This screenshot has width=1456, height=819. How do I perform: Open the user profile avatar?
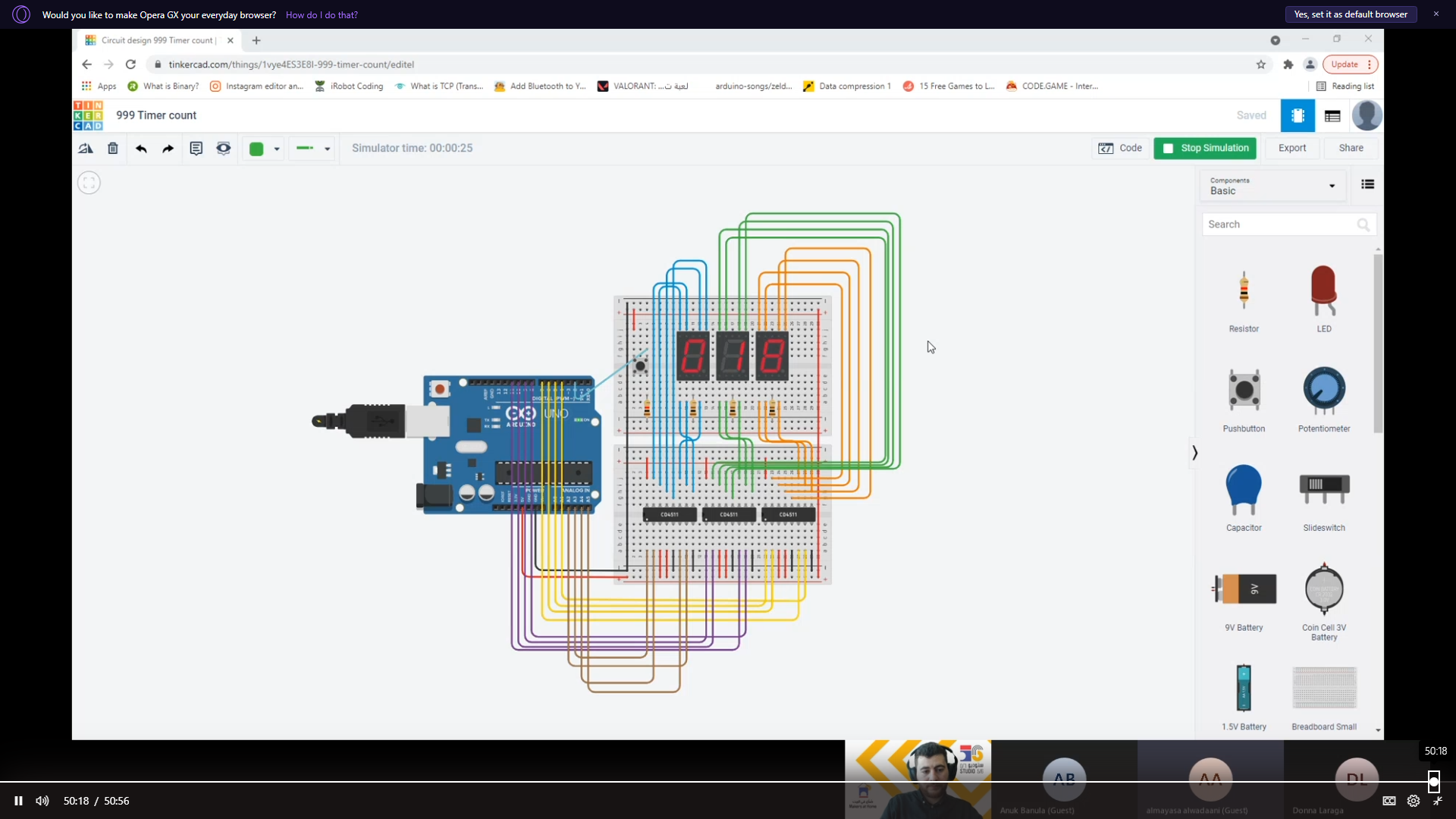pos(1367,116)
